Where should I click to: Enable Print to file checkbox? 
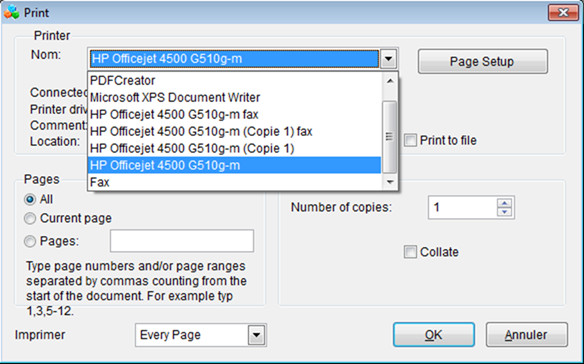click(x=410, y=140)
